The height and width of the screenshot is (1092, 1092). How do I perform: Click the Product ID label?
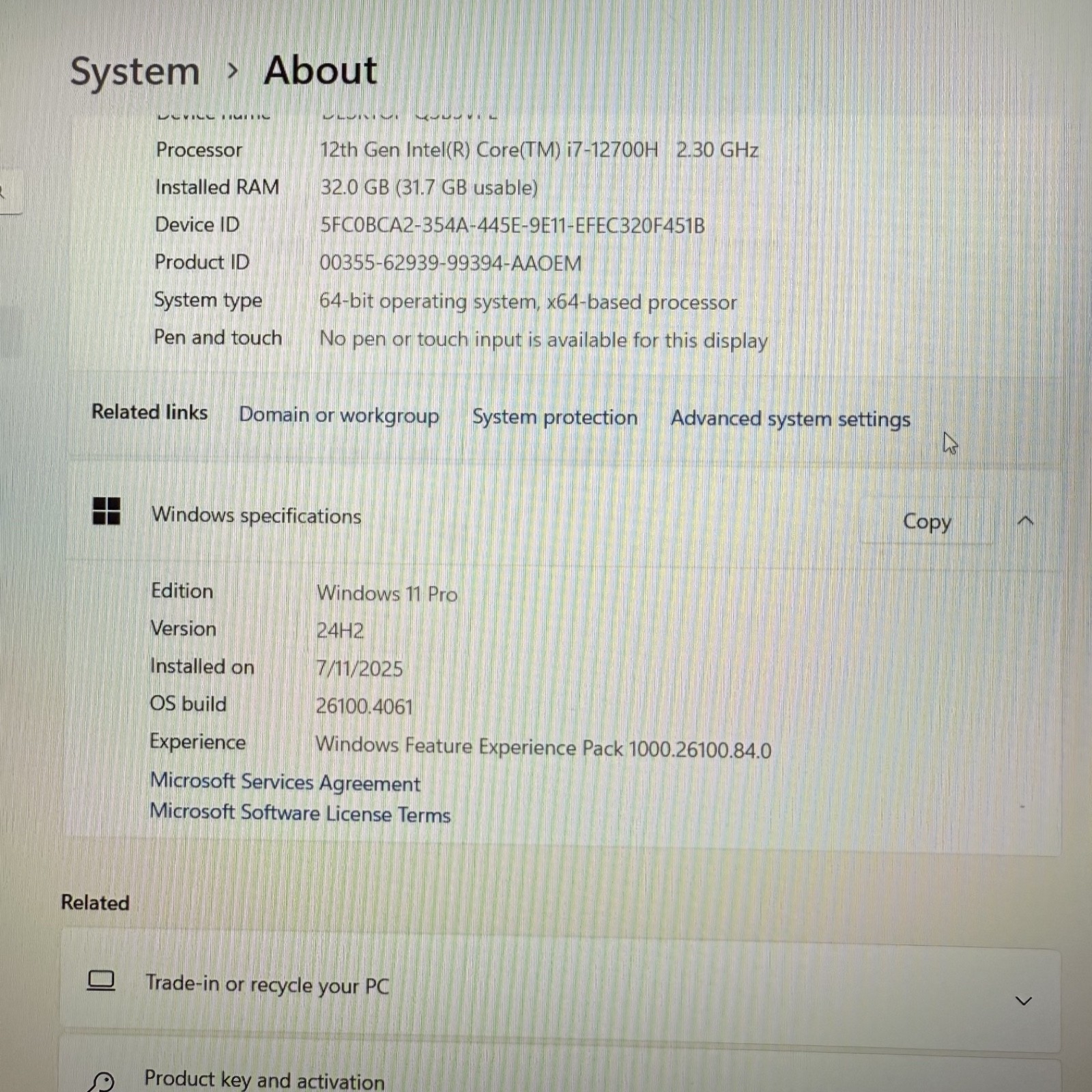coord(202,261)
